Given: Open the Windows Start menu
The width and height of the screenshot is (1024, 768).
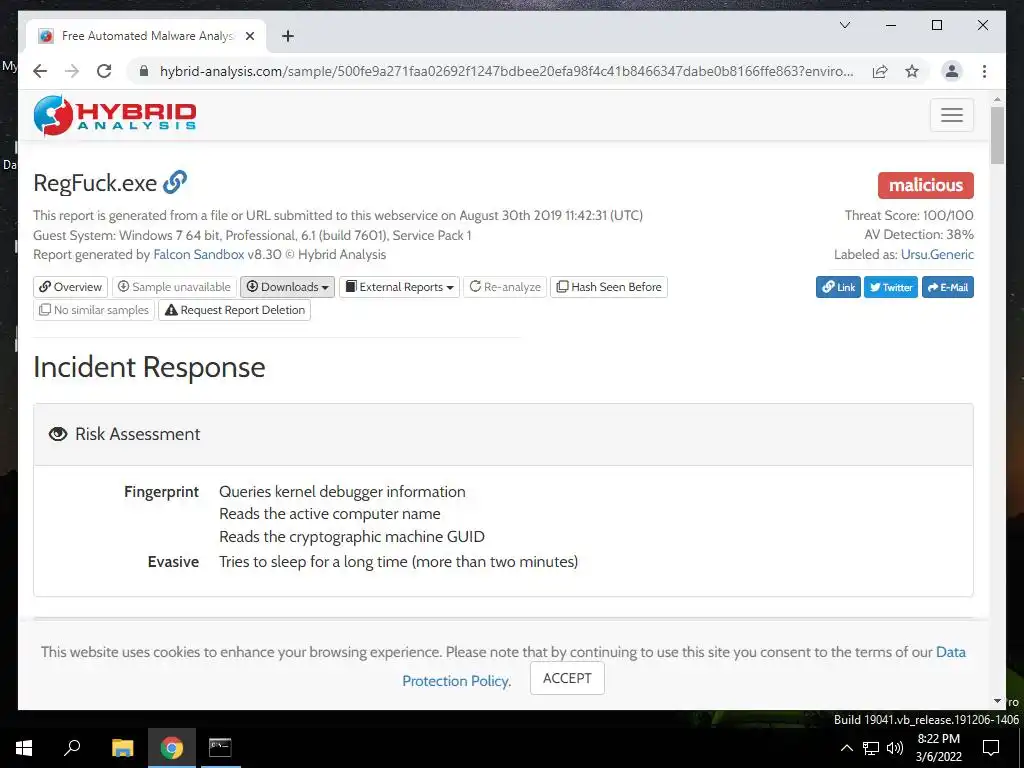Looking at the screenshot, I should click(x=24, y=748).
